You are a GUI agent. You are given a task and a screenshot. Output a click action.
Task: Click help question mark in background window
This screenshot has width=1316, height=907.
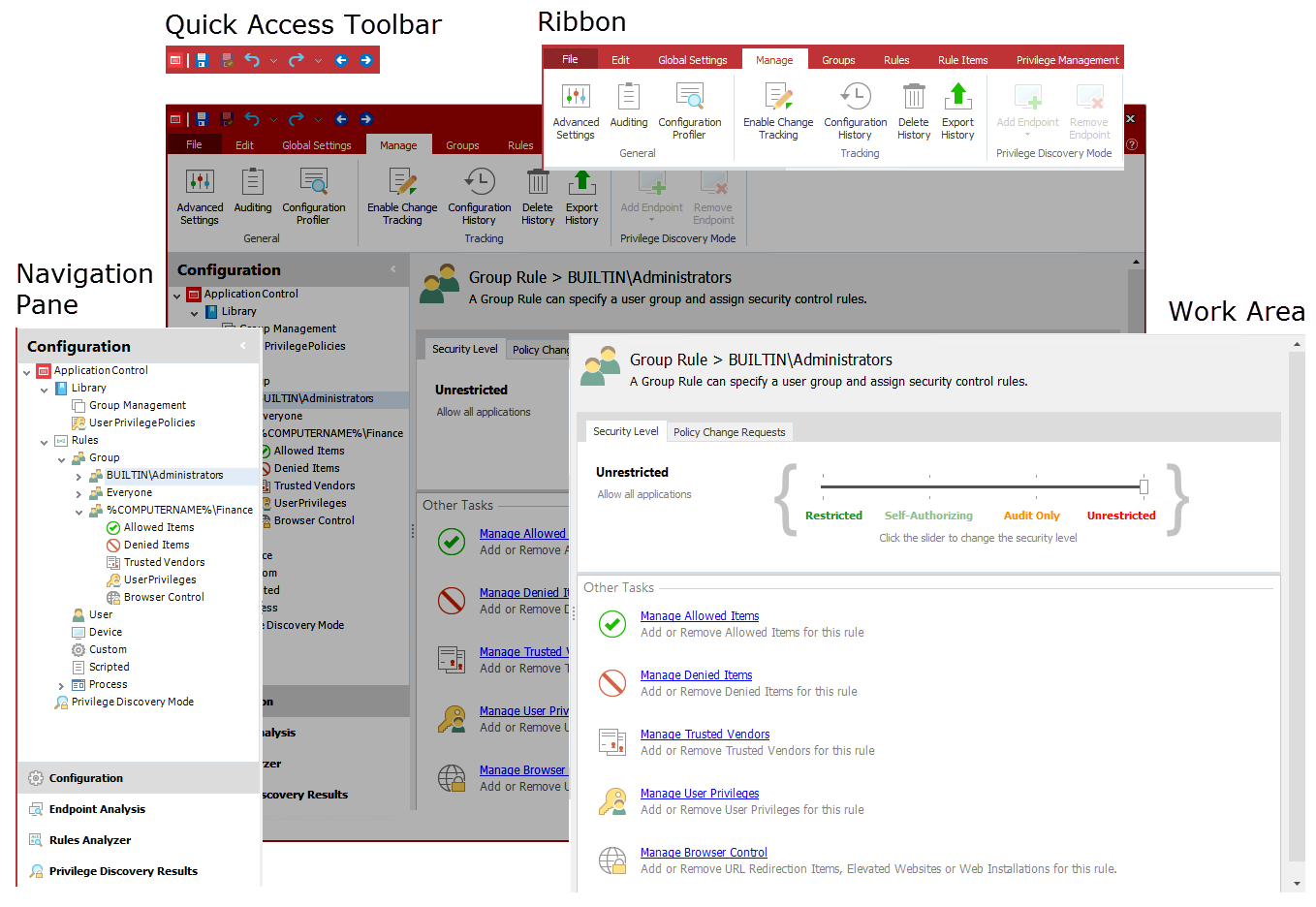[x=1131, y=144]
